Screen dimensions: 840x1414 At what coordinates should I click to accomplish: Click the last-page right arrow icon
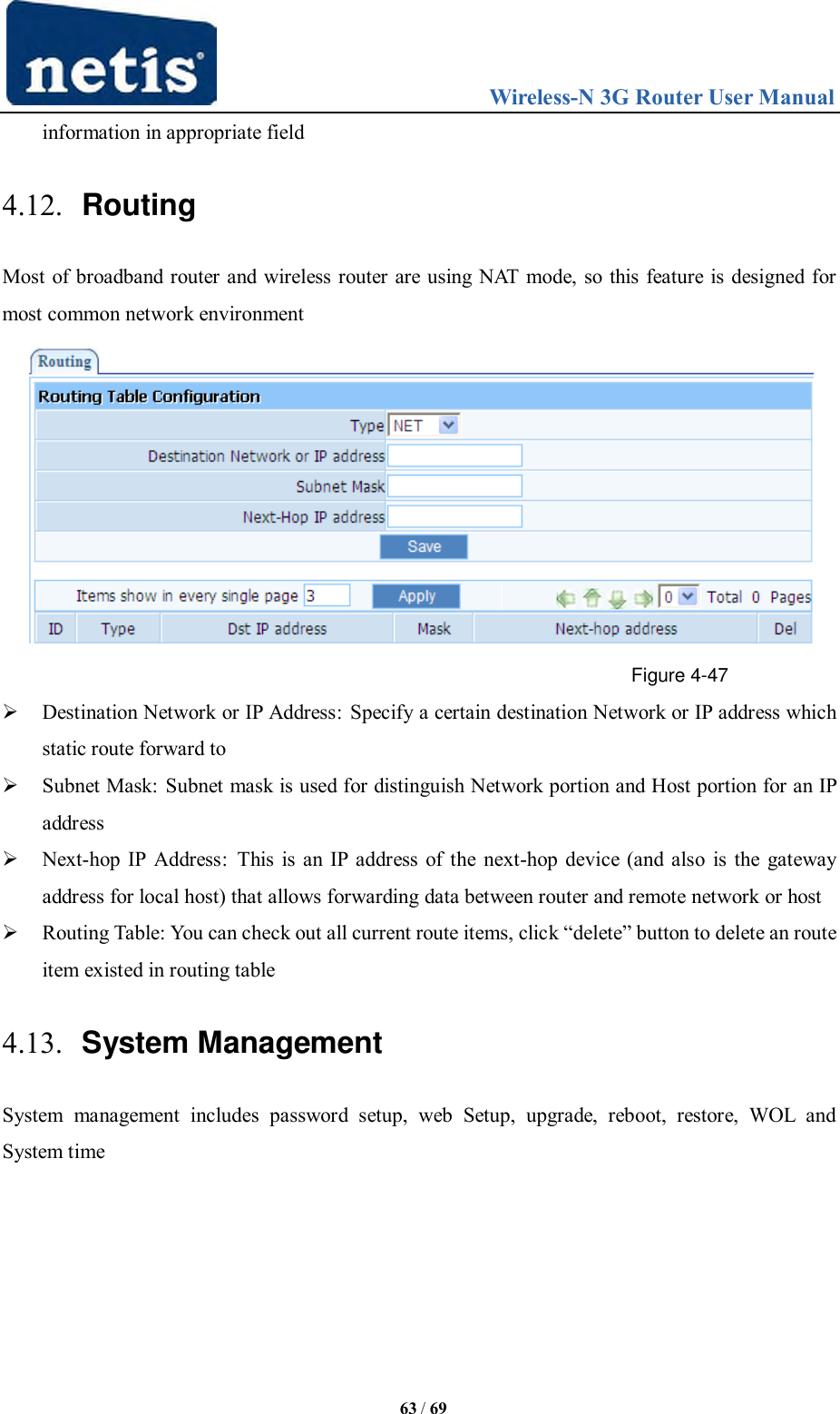641,597
